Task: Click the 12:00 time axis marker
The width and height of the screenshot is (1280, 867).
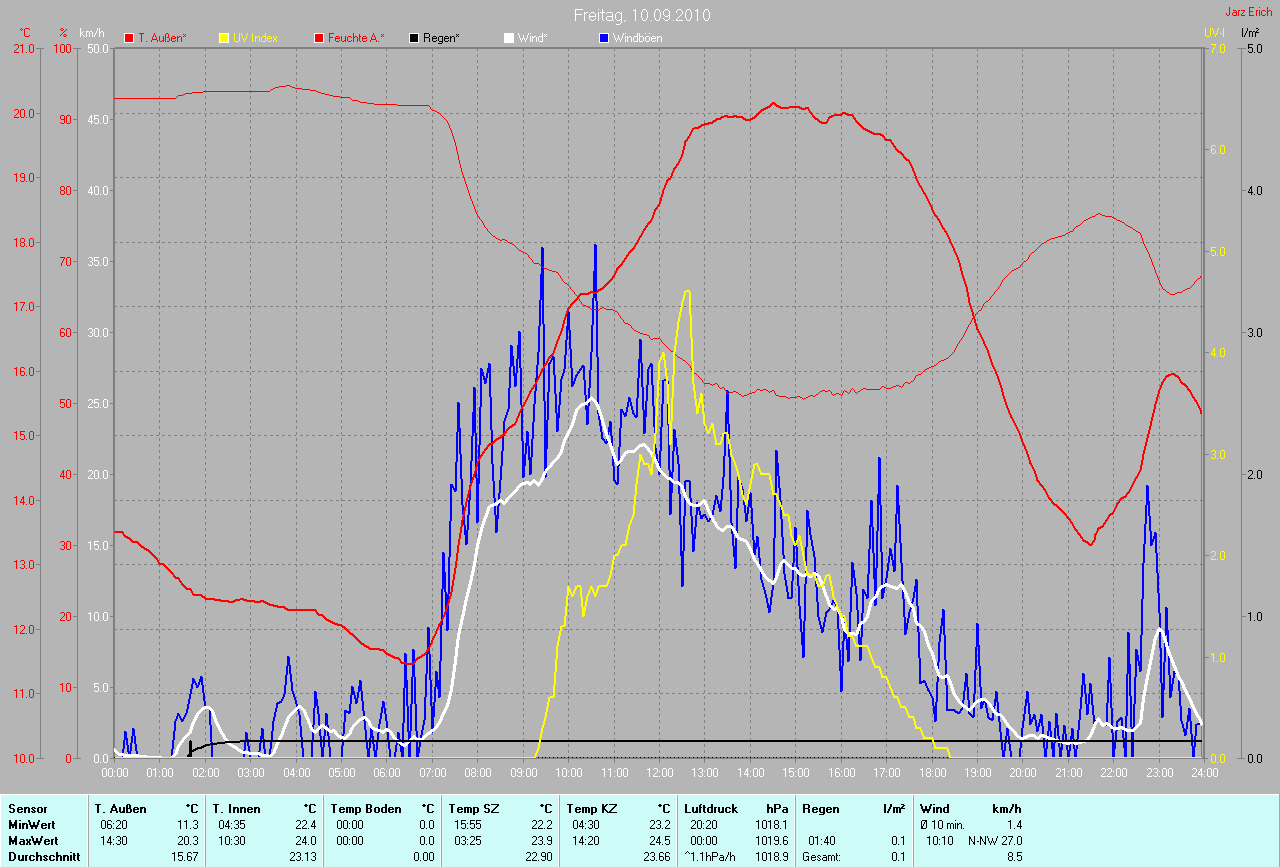Action: pos(660,773)
